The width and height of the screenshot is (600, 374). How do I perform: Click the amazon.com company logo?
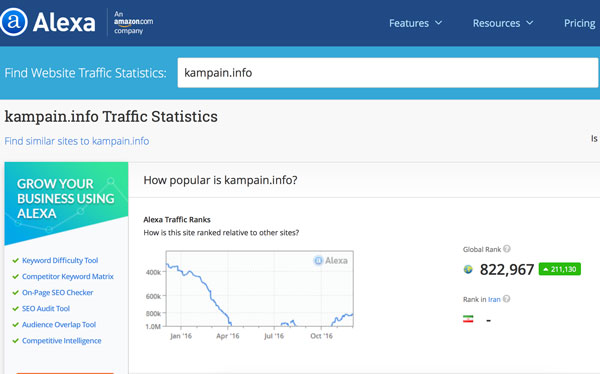[x=133, y=22]
